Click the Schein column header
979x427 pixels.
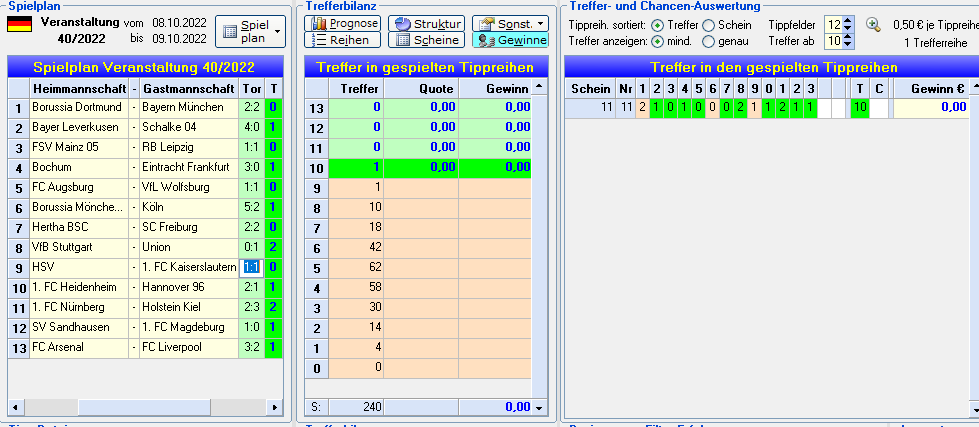click(x=591, y=89)
